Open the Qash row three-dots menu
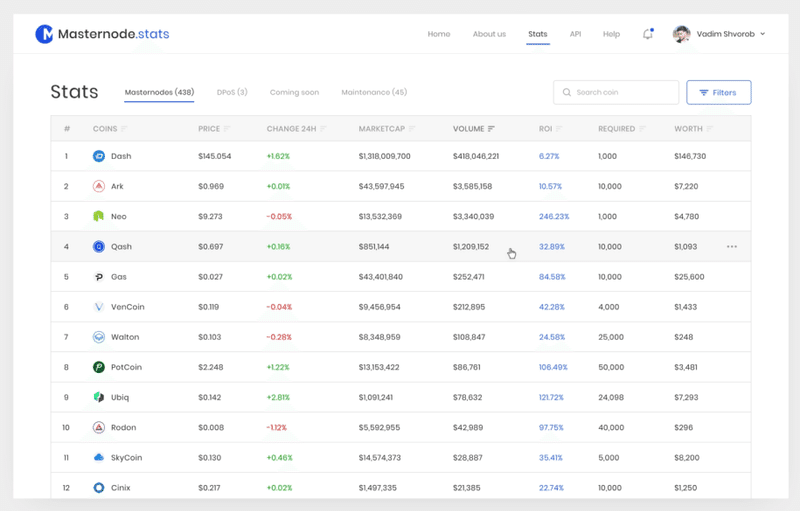 [732, 246]
